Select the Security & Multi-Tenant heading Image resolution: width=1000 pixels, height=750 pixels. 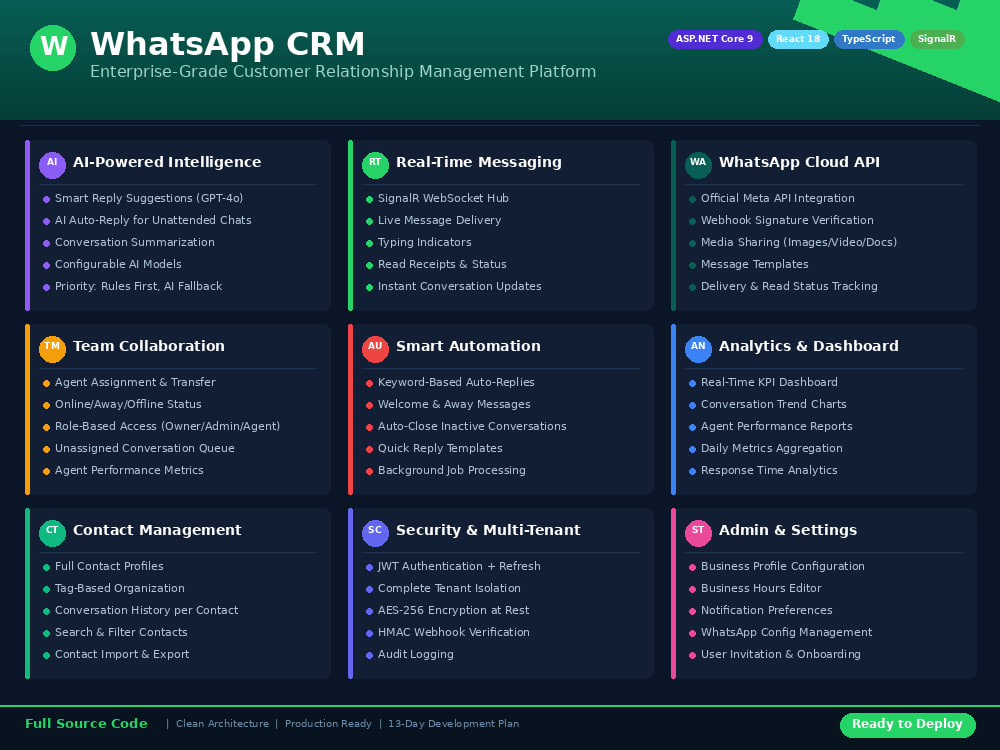coord(488,530)
